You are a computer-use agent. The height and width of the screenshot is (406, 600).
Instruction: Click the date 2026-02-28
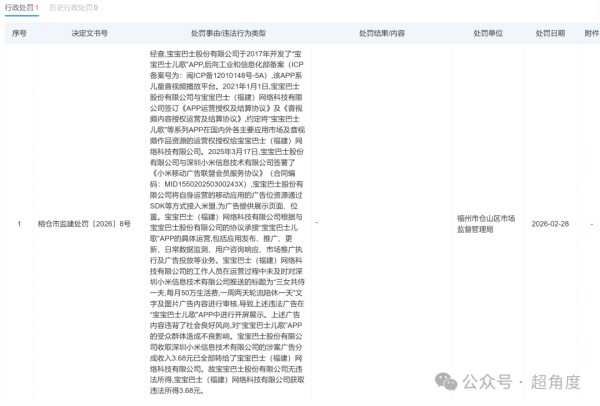pos(550,224)
